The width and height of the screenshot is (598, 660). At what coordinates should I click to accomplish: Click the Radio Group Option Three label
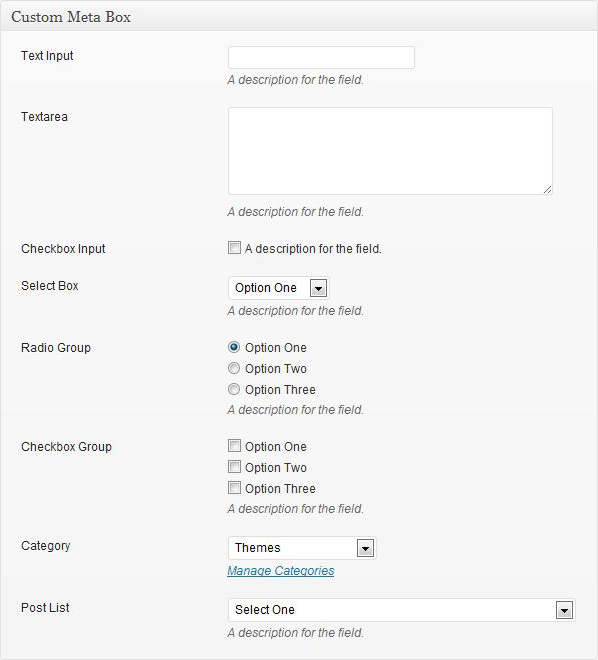280,390
